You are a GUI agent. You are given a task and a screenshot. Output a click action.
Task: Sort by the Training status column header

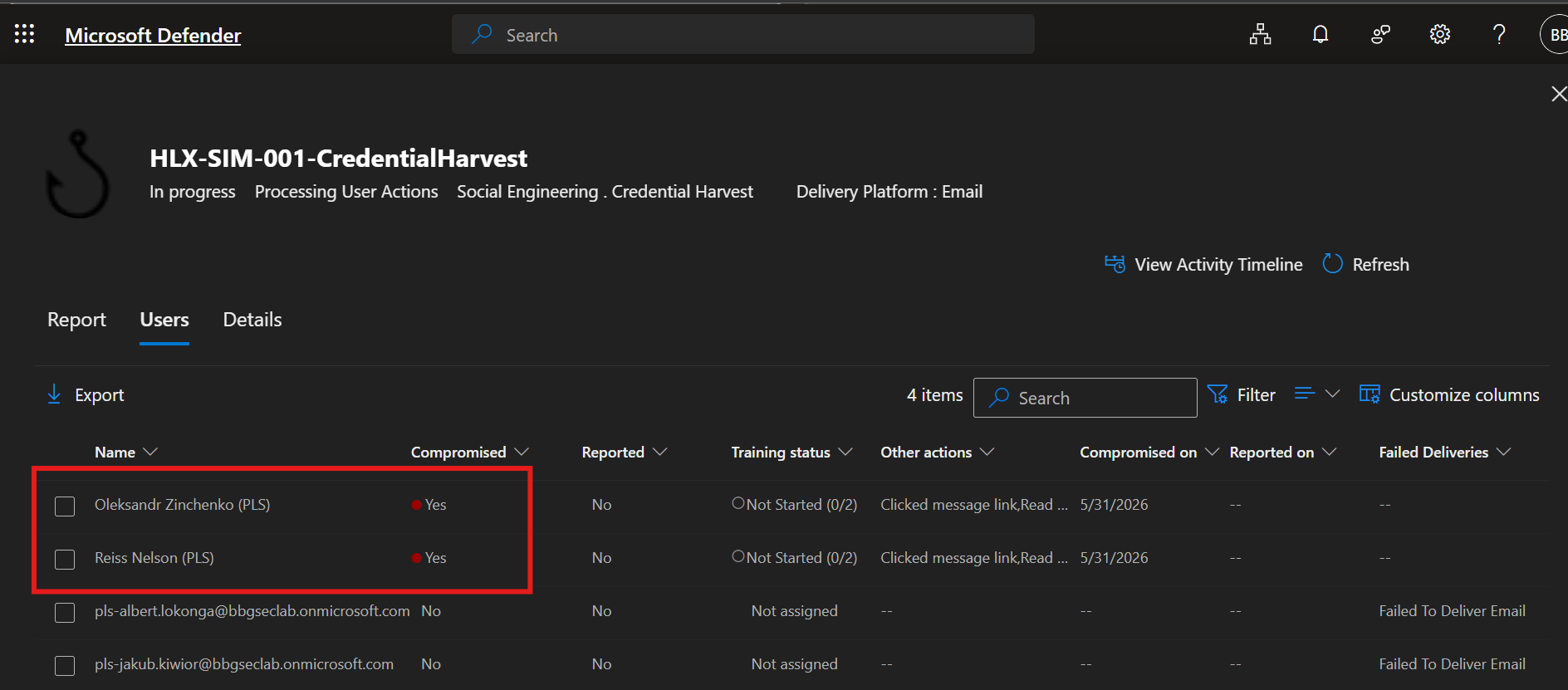coord(791,453)
